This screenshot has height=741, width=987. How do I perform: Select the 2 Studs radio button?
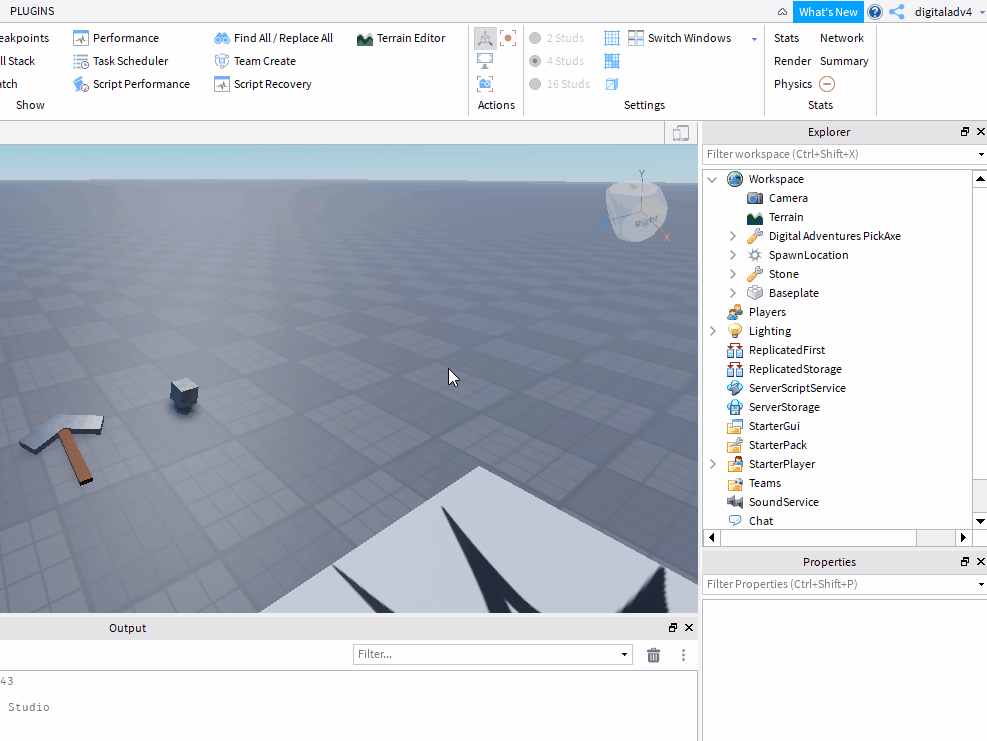(535, 38)
